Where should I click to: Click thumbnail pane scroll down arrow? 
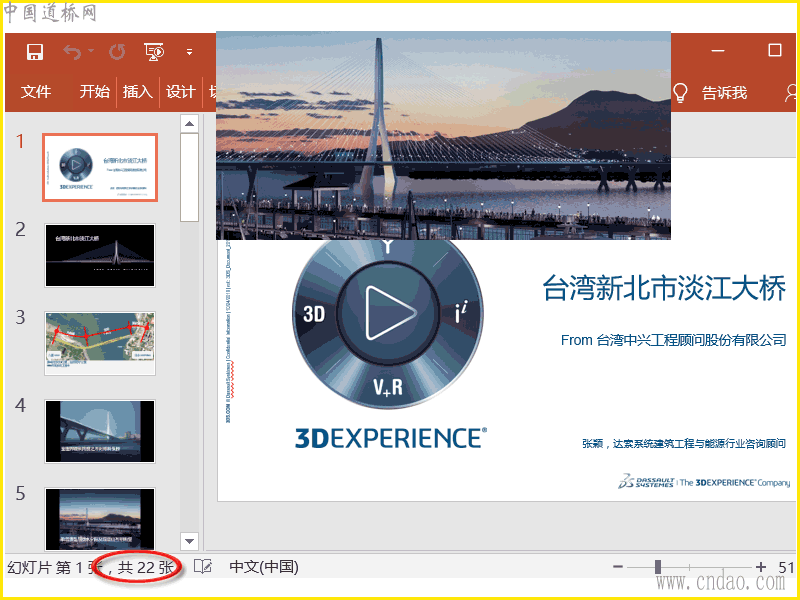(189, 541)
